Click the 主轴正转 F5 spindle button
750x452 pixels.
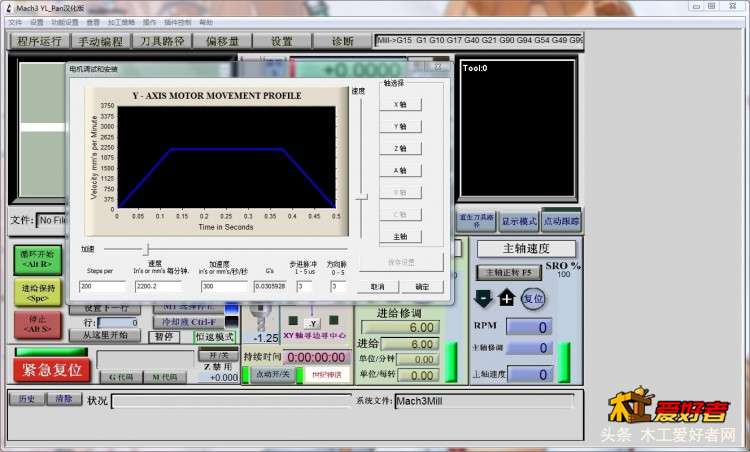(509, 273)
